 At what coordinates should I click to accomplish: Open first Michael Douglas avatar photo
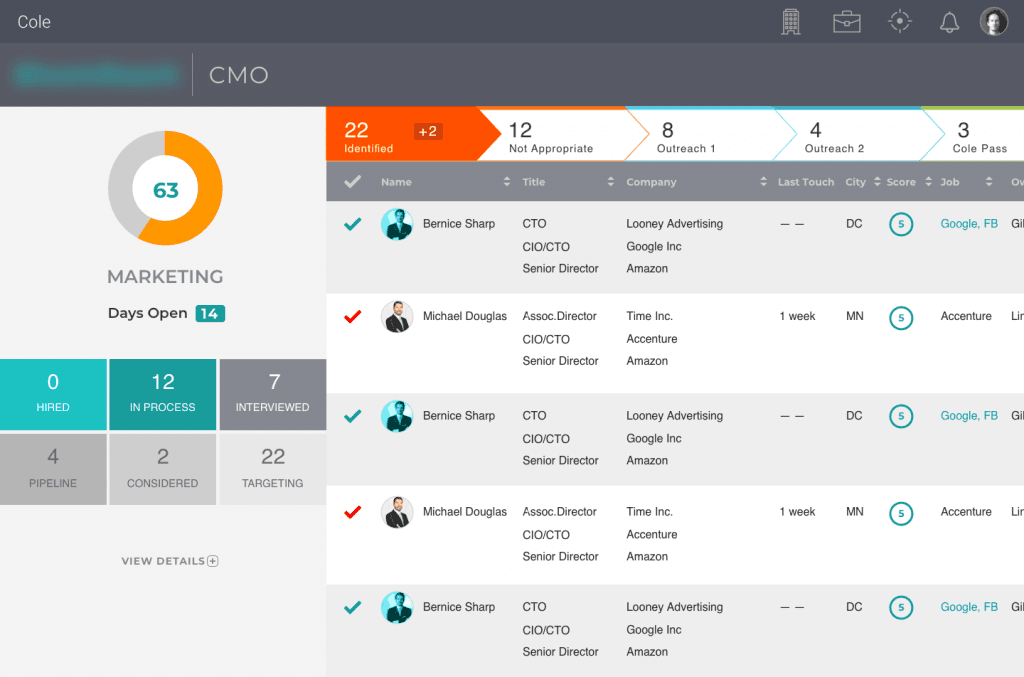pos(397,317)
